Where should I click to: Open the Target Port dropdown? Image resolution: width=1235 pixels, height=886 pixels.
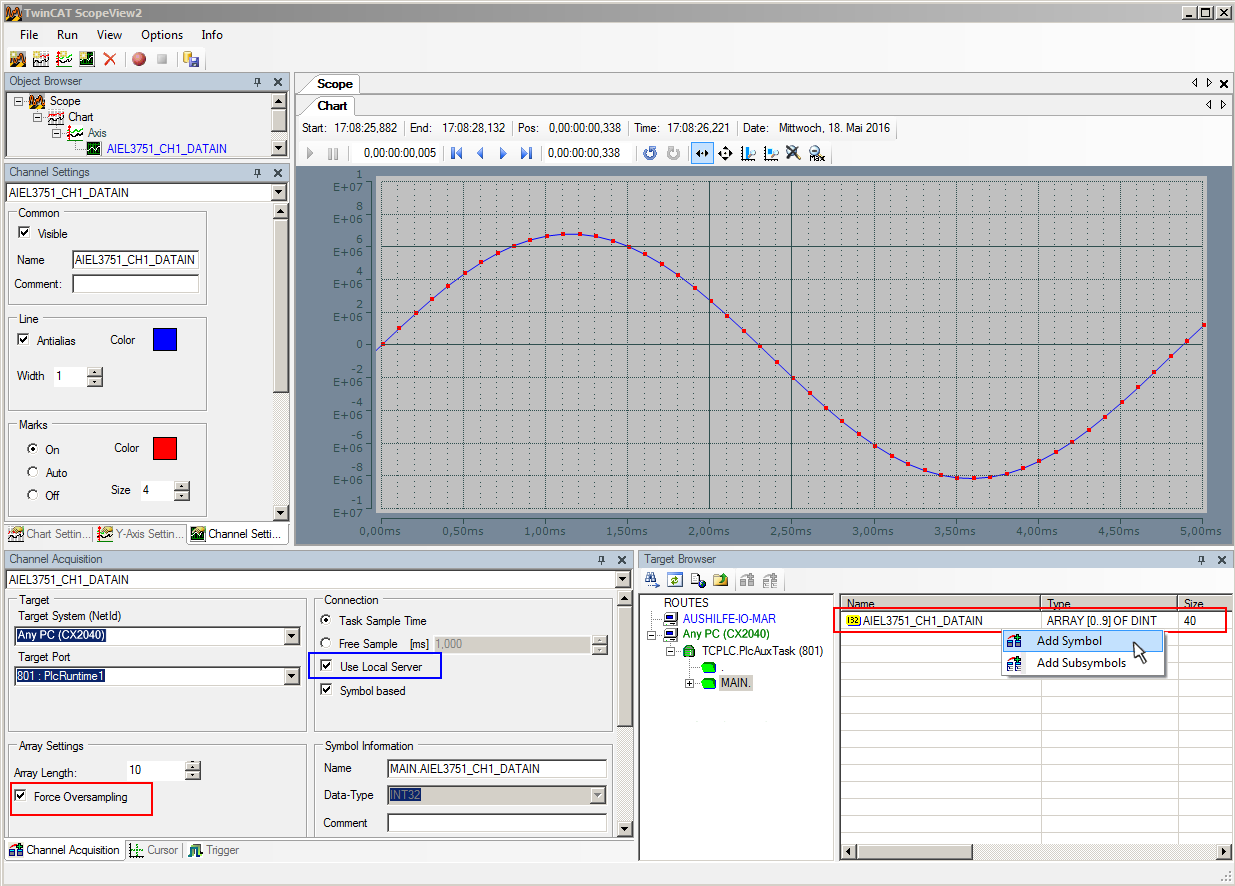click(x=291, y=677)
